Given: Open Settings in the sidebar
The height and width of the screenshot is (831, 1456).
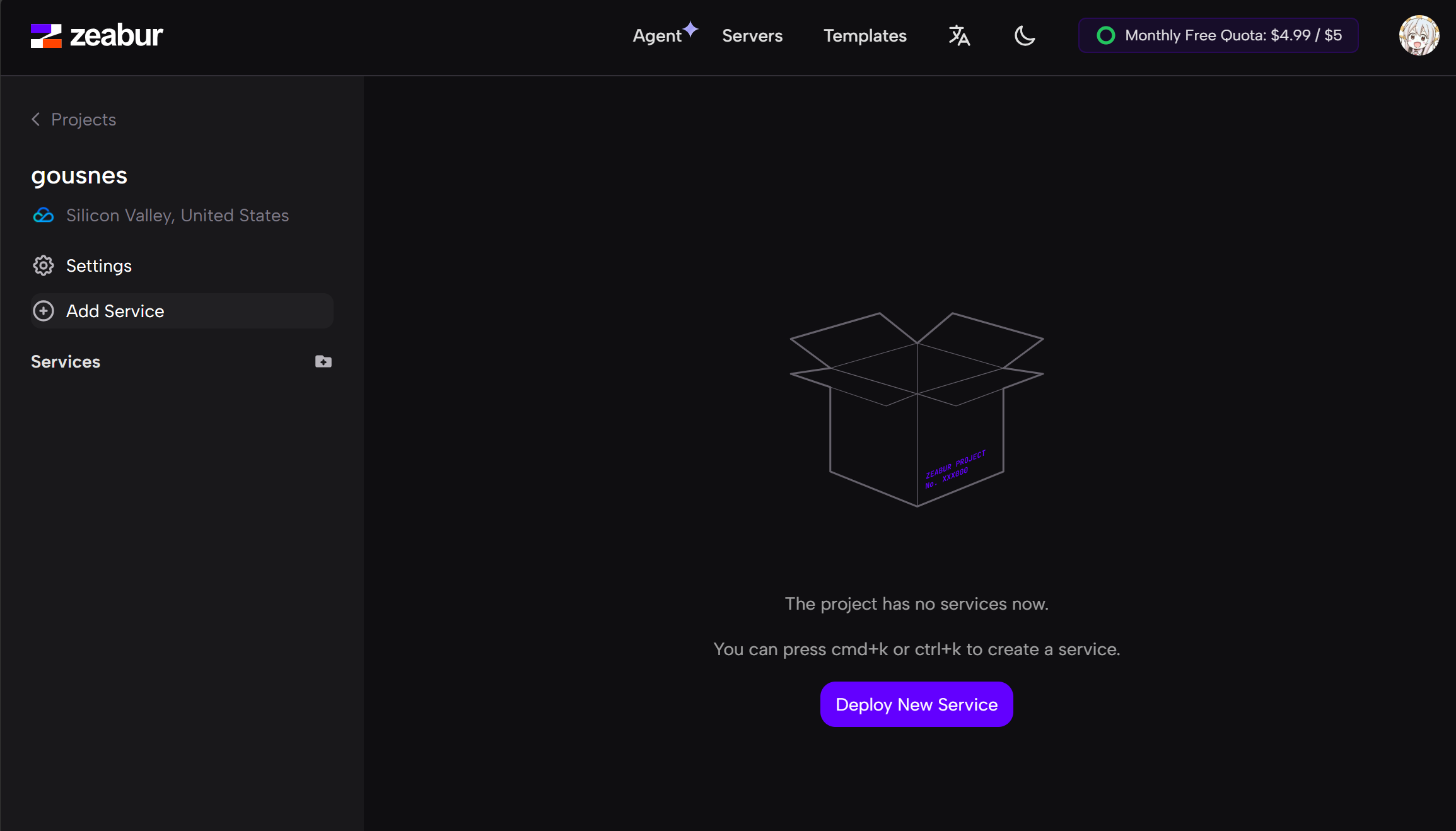Looking at the screenshot, I should click(x=99, y=265).
